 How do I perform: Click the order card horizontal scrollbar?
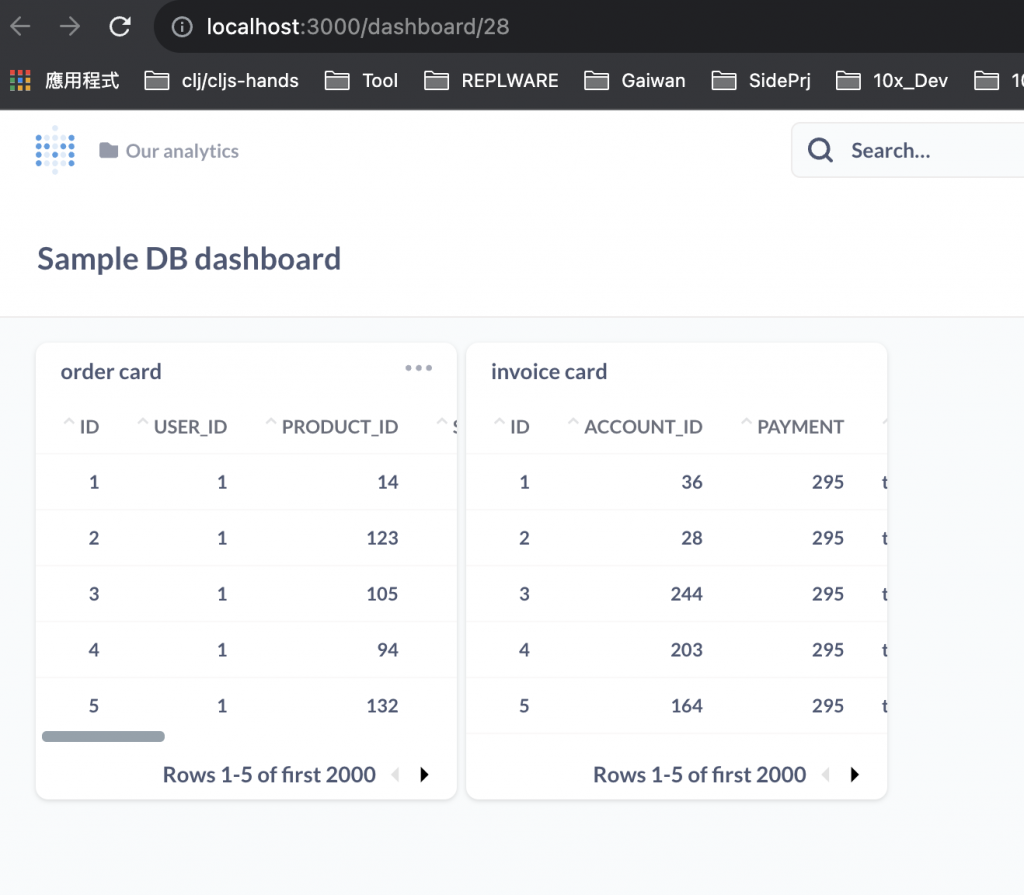(x=103, y=737)
